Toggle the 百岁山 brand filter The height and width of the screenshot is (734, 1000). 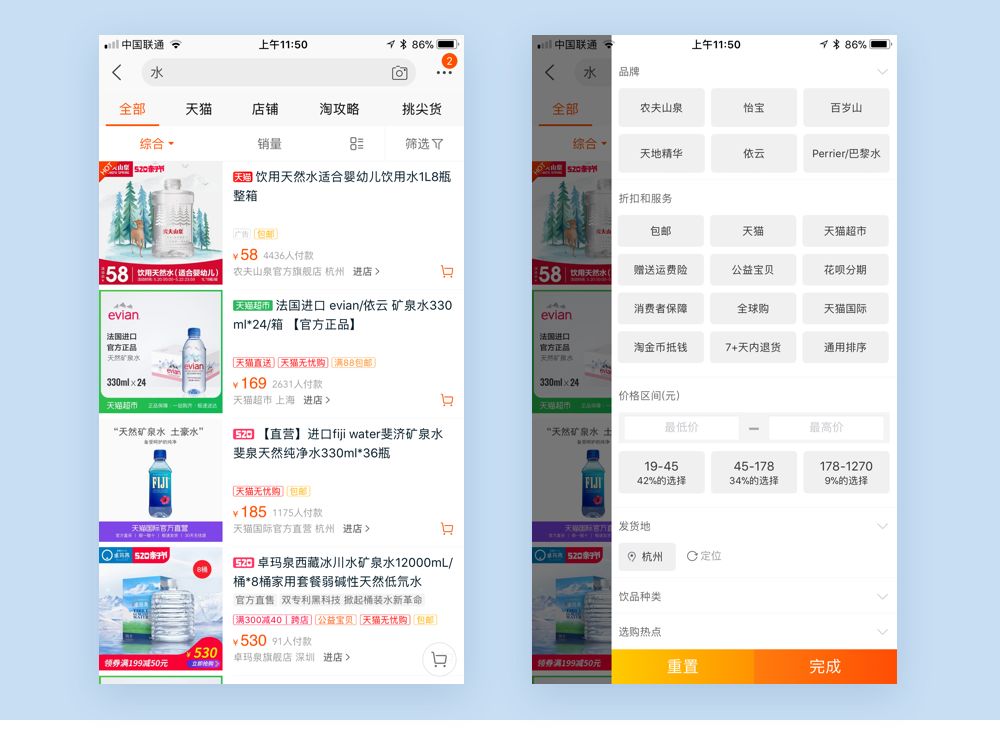[x=846, y=108]
